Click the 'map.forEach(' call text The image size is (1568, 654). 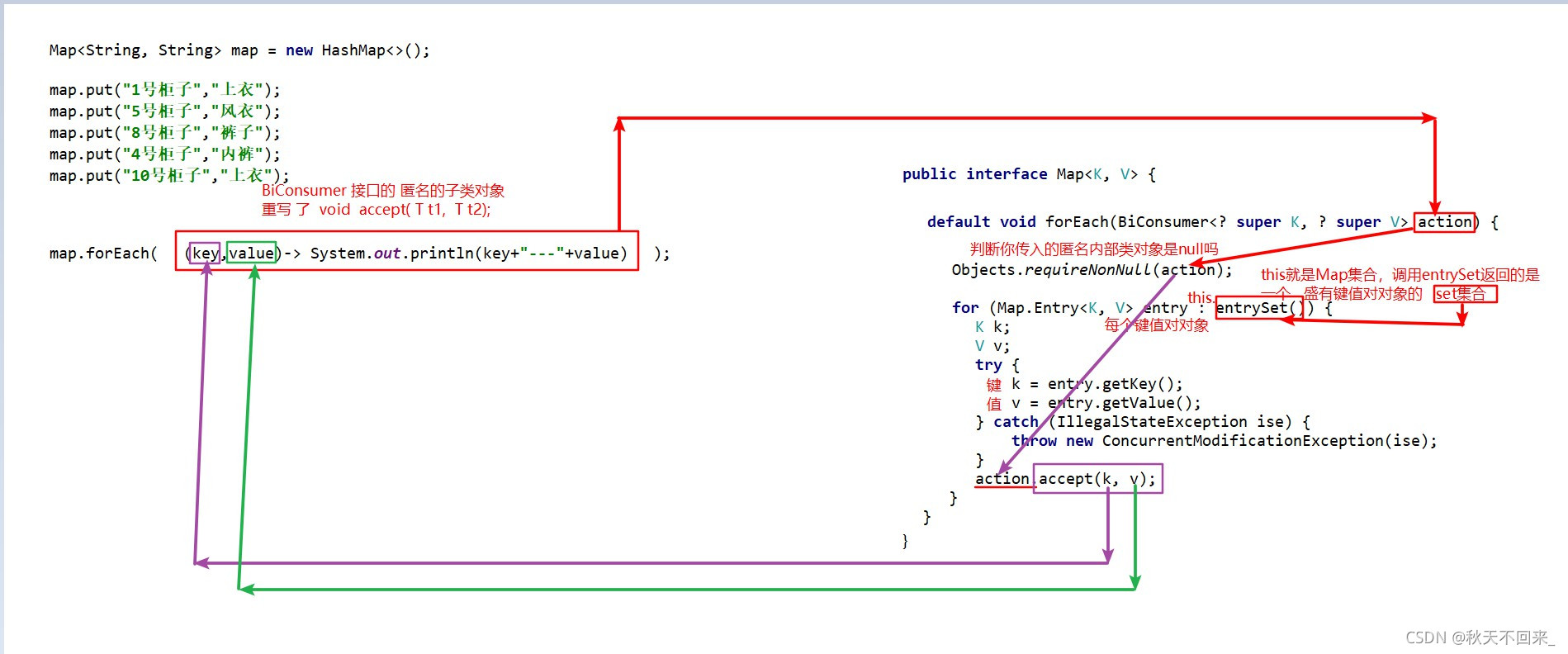pos(103,253)
